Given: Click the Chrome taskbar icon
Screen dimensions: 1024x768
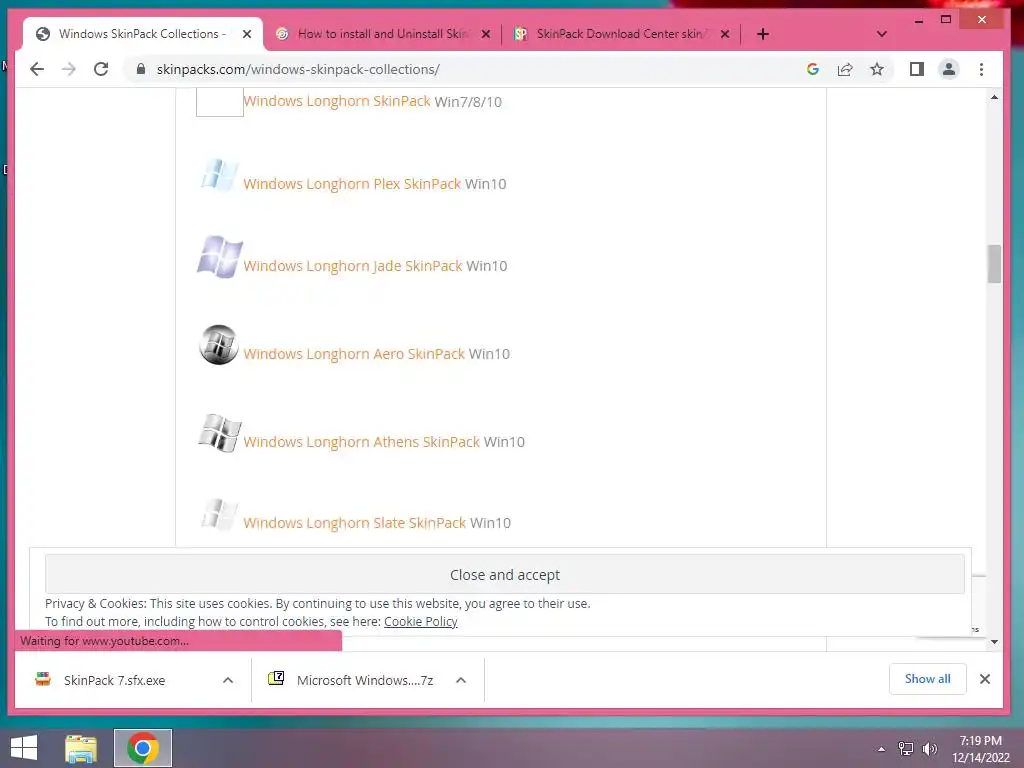Looking at the screenshot, I should coord(143,748).
